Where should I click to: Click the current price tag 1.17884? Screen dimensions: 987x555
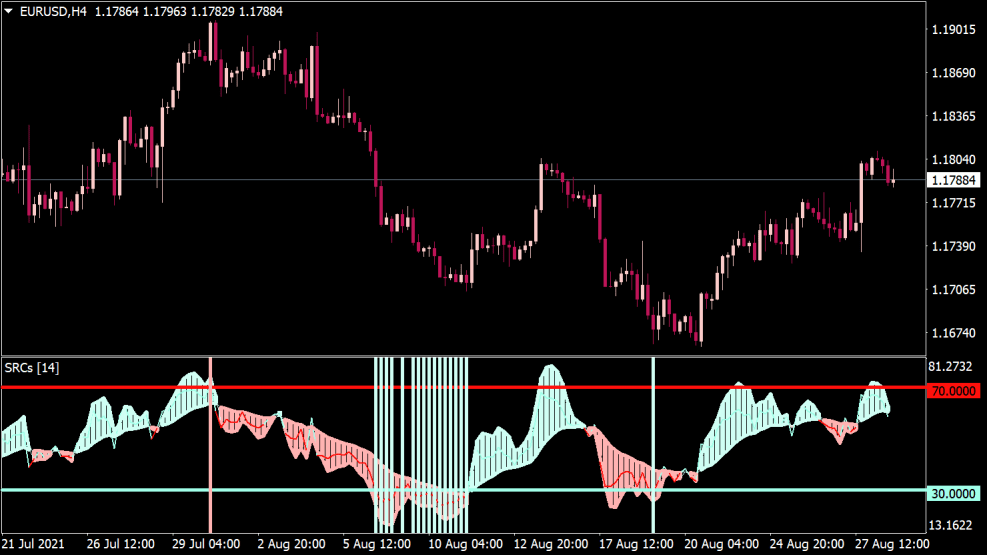pos(953,181)
